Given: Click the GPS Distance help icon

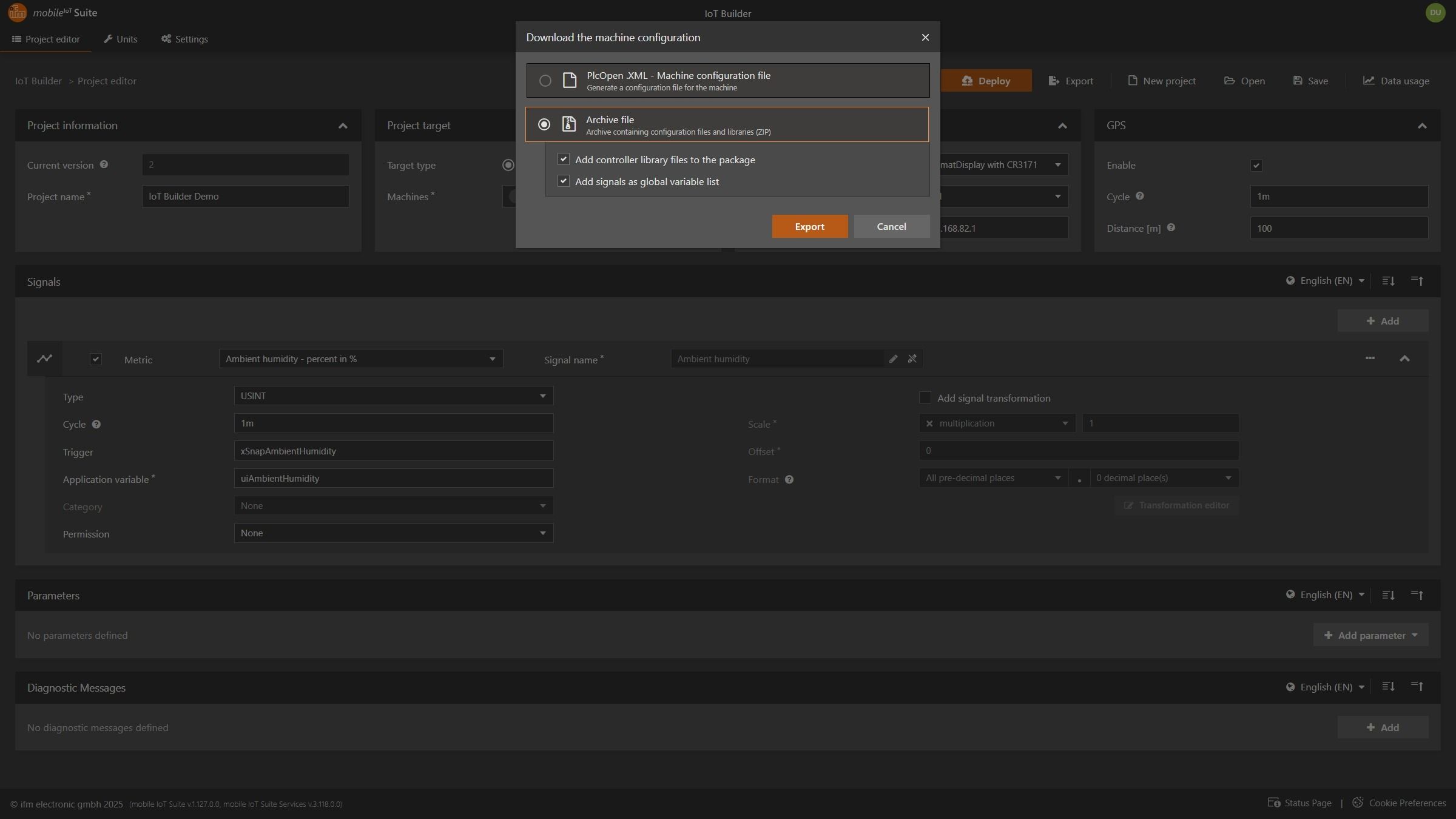Looking at the screenshot, I should pos(1171,227).
